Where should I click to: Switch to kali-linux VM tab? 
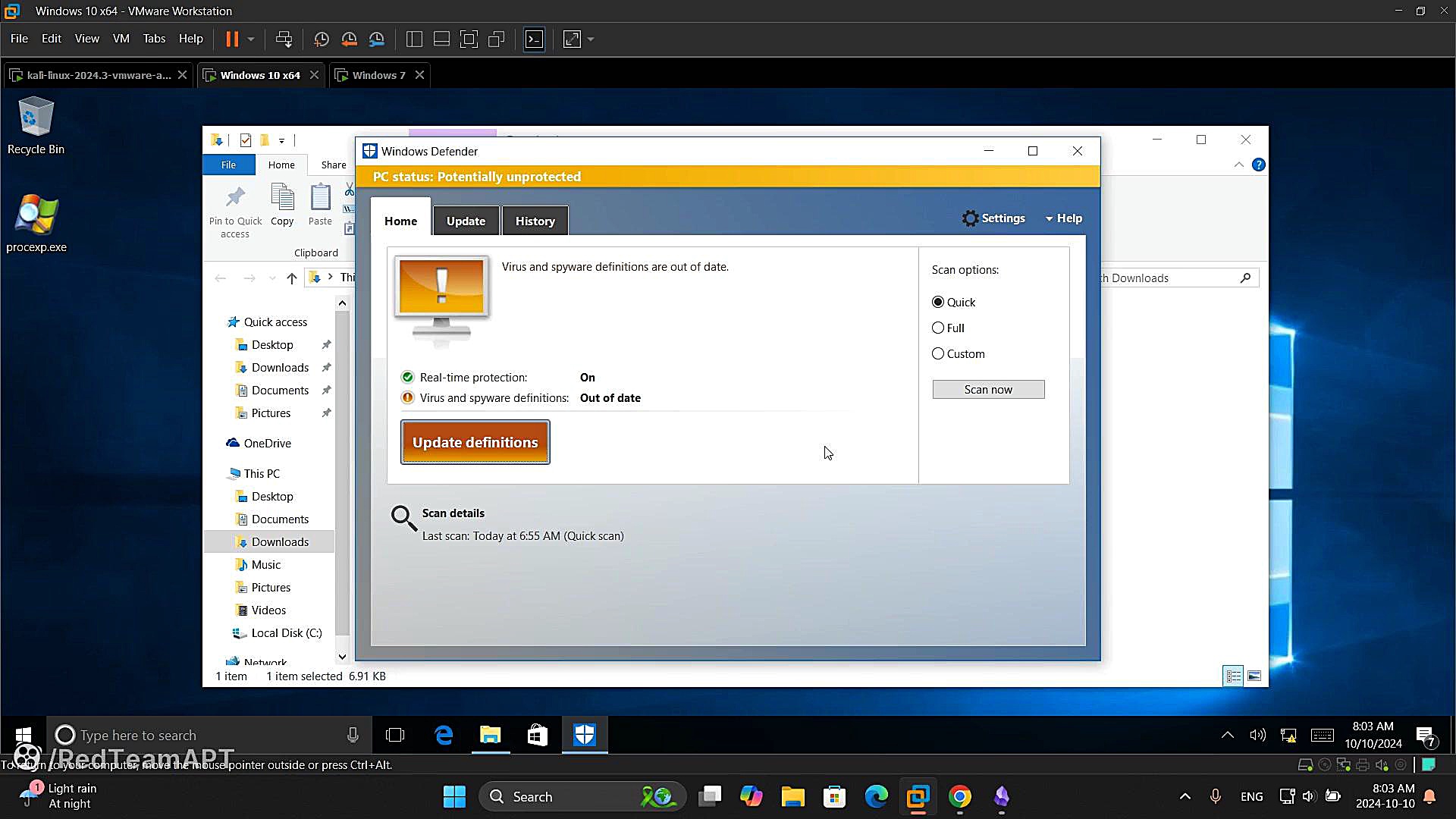coord(99,75)
